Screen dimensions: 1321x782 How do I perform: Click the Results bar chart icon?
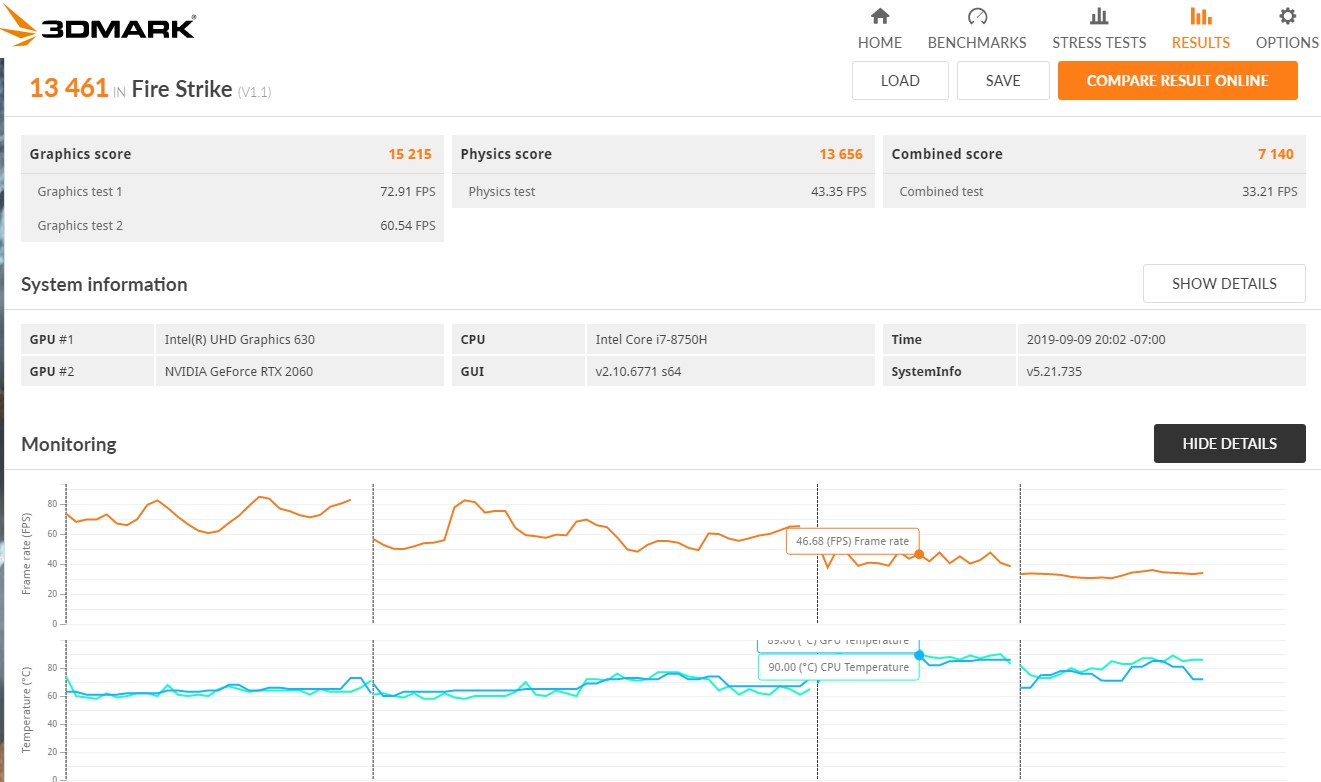click(1201, 16)
